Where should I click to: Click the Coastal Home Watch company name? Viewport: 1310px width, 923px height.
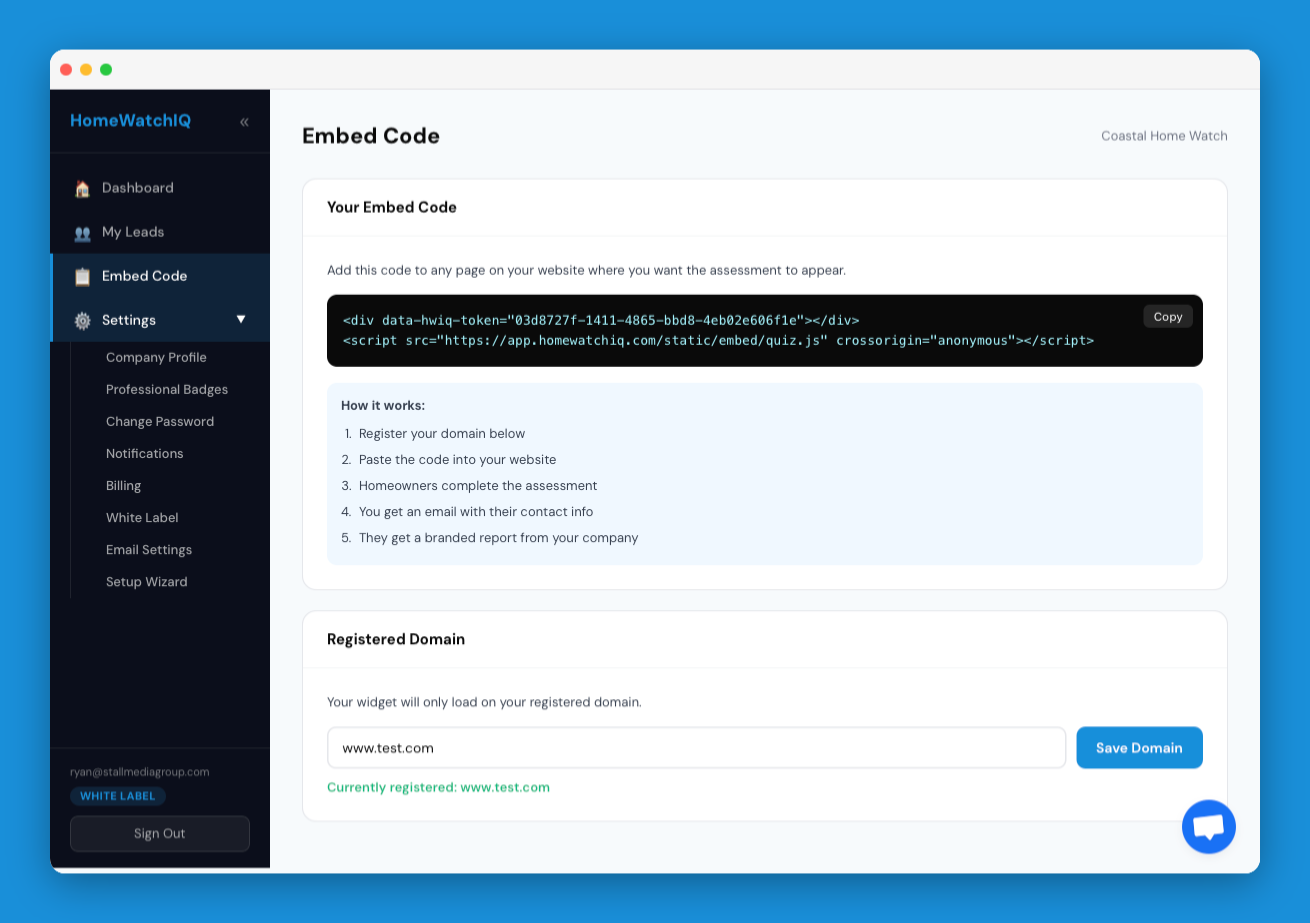pos(1164,136)
